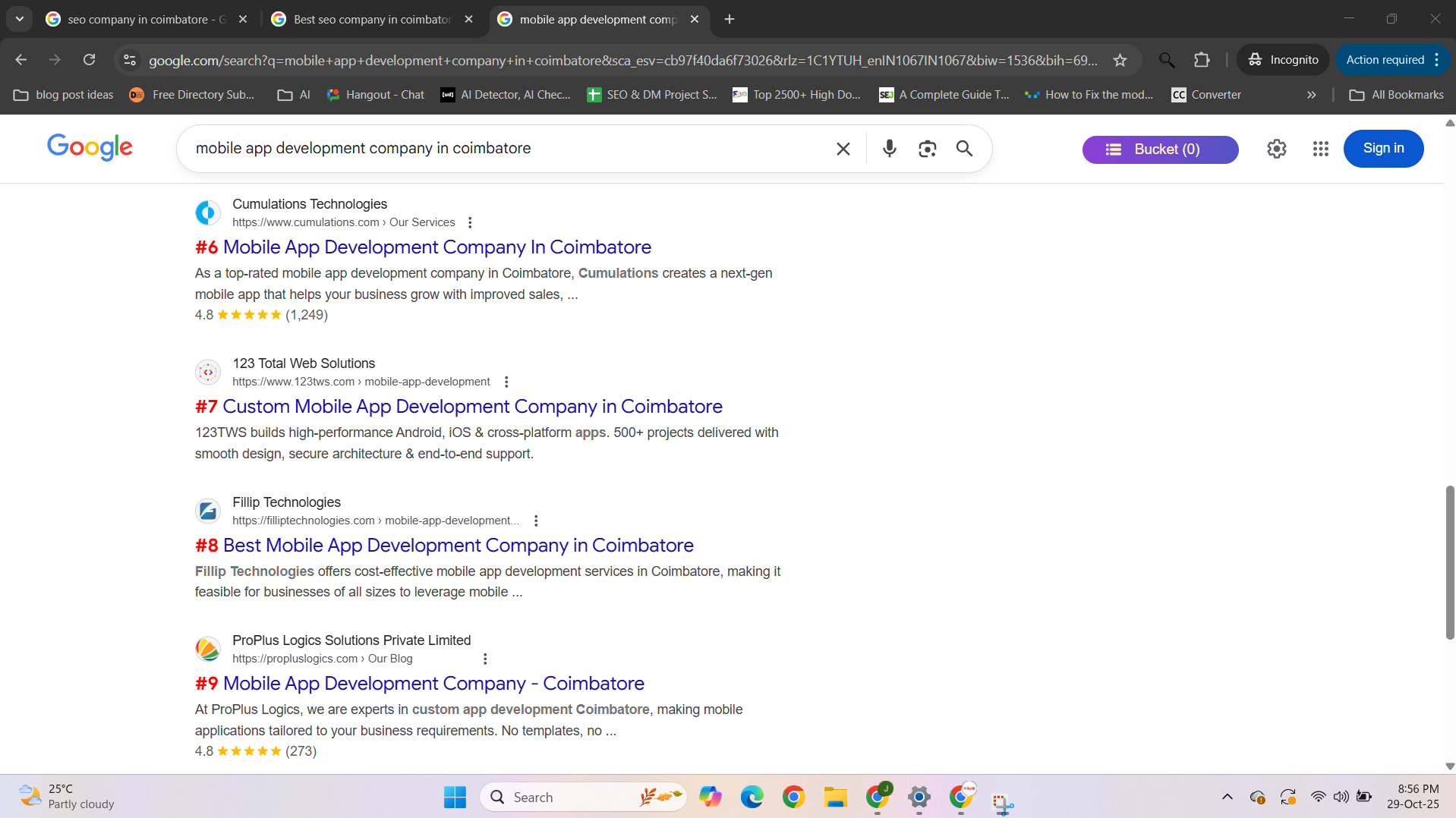Bookmark this page with the star icon

(x=1120, y=60)
